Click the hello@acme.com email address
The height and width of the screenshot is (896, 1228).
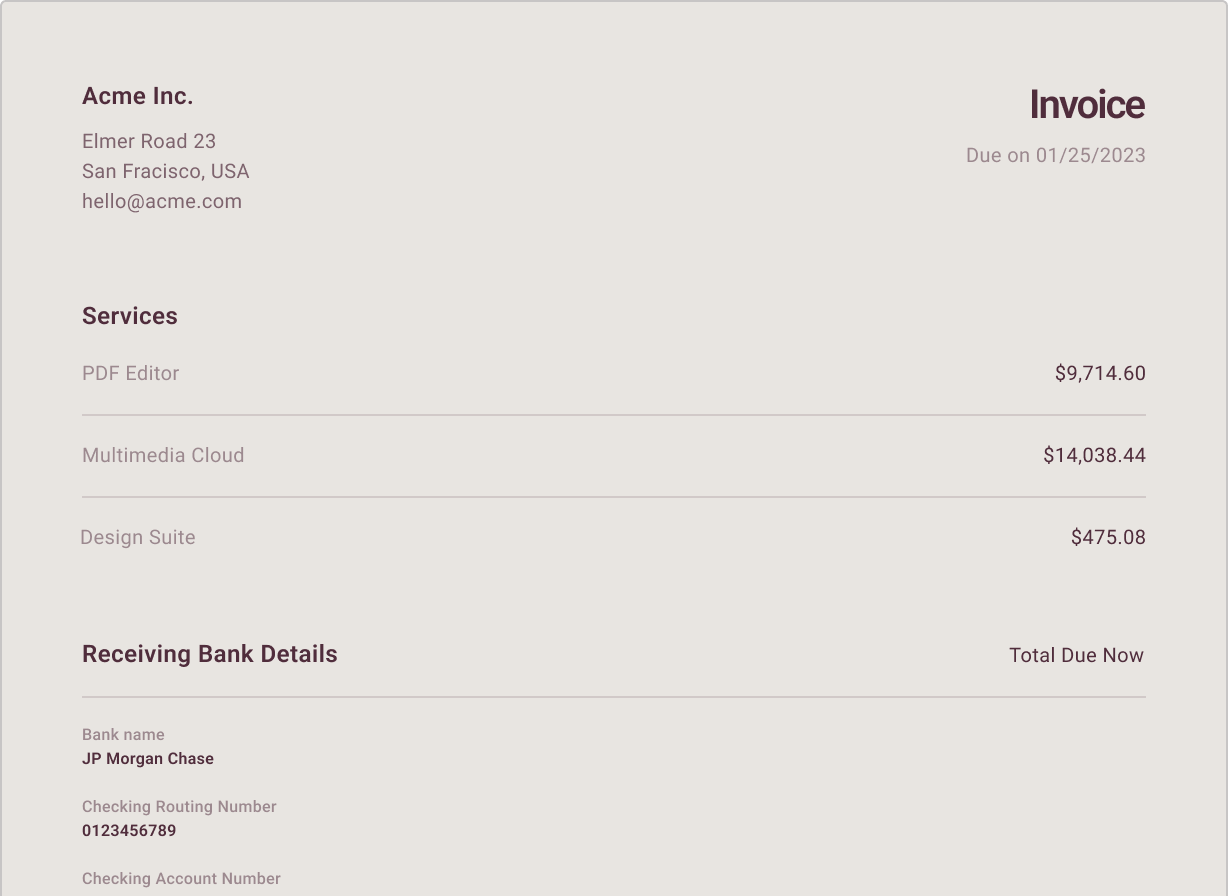(162, 201)
